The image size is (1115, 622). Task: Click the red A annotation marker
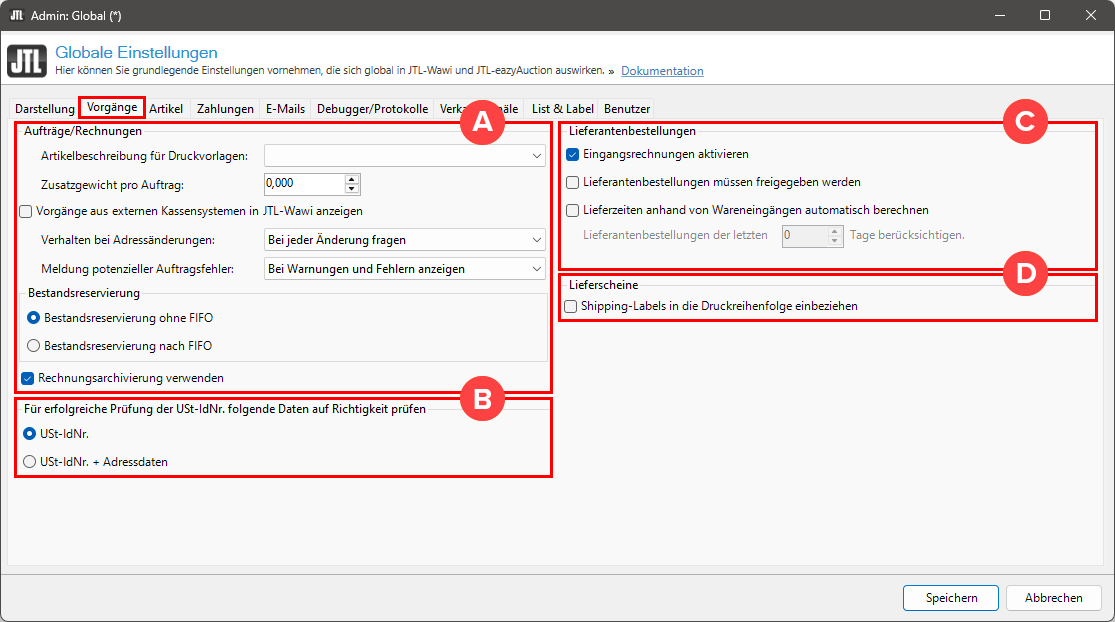[481, 122]
